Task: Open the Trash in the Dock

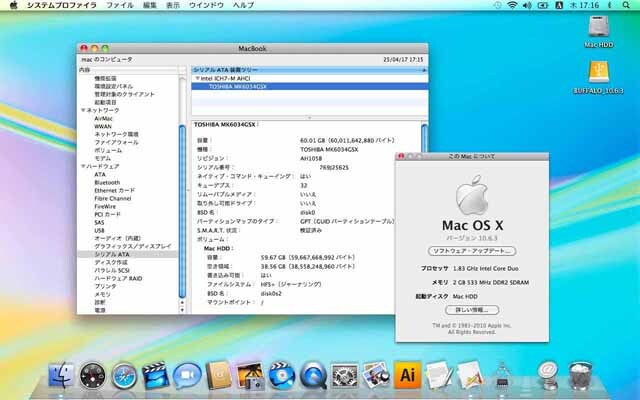Action: tap(580, 375)
